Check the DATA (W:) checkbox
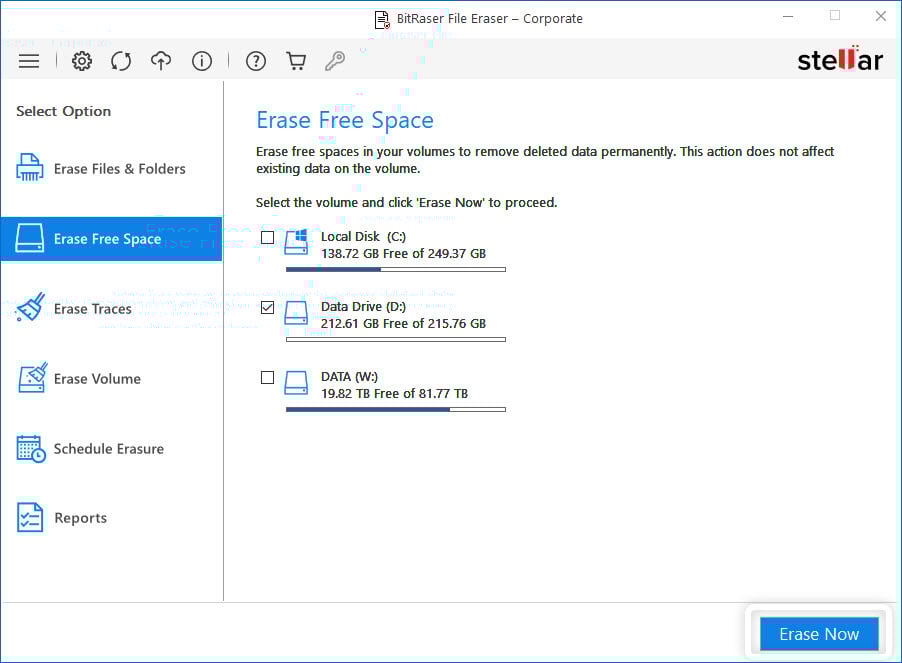The image size is (902, 663). [x=267, y=377]
